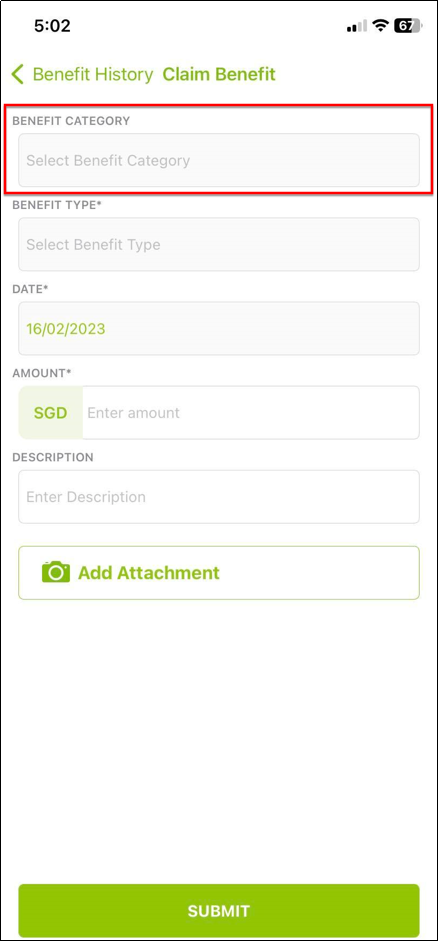Image resolution: width=439 pixels, height=942 pixels.
Task: Open the Select Benefit Category dropdown
Action: 219,160
